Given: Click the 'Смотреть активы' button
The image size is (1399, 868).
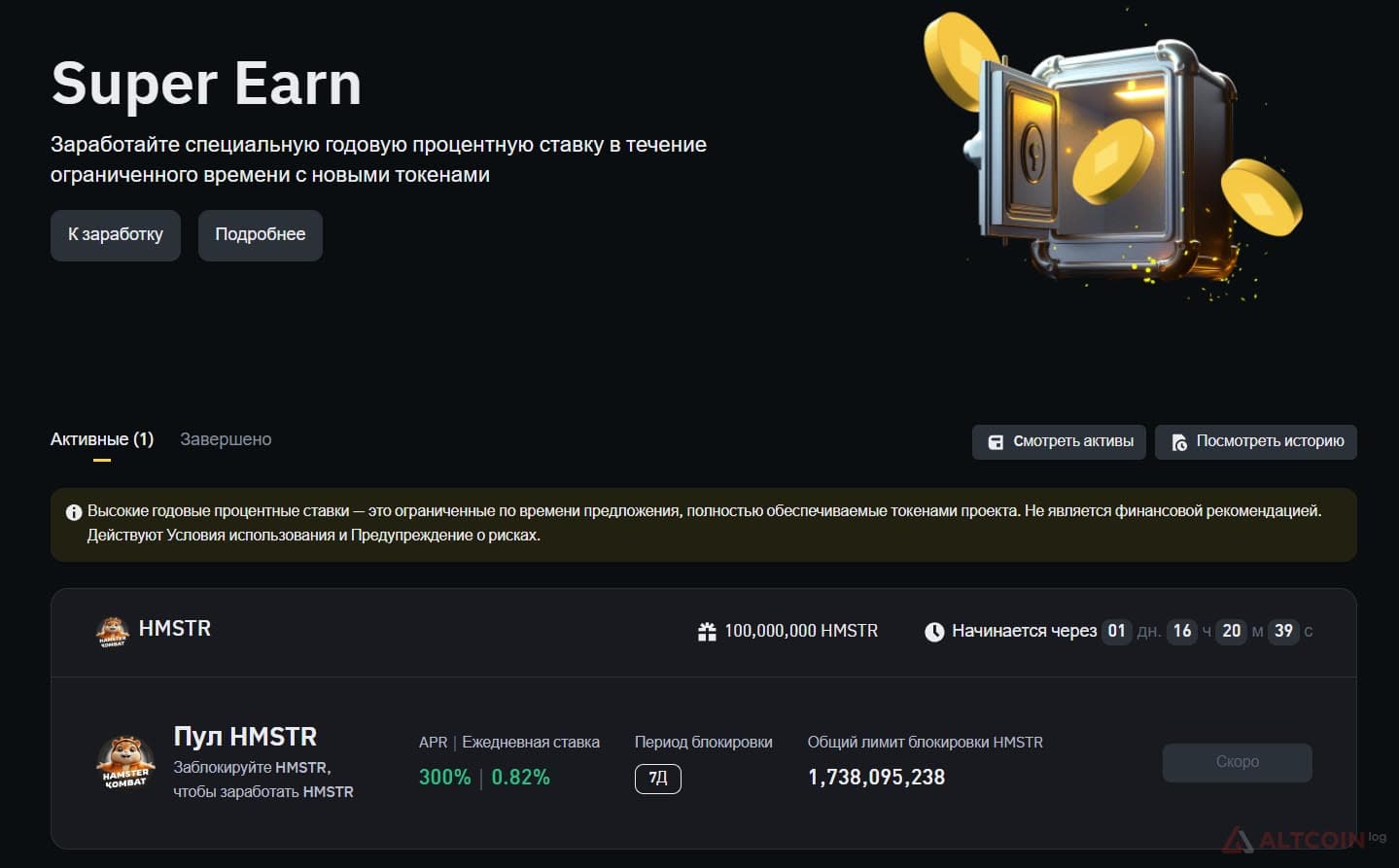Looking at the screenshot, I should coord(1059,441).
